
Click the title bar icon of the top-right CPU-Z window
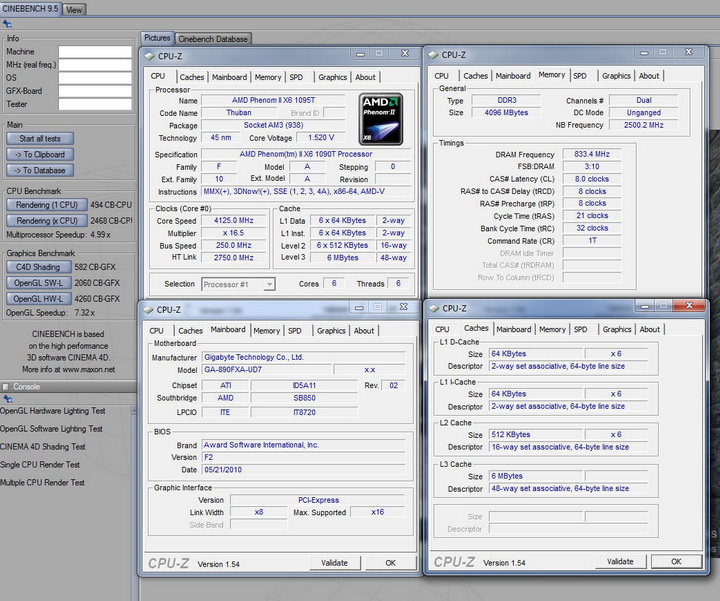(433, 55)
